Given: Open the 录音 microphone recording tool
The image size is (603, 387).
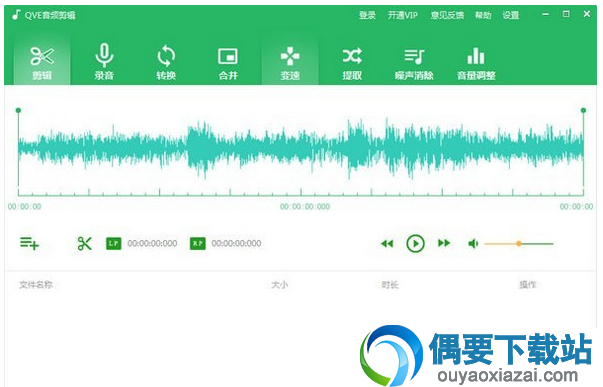Looking at the screenshot, I should [x=104, y=62].
